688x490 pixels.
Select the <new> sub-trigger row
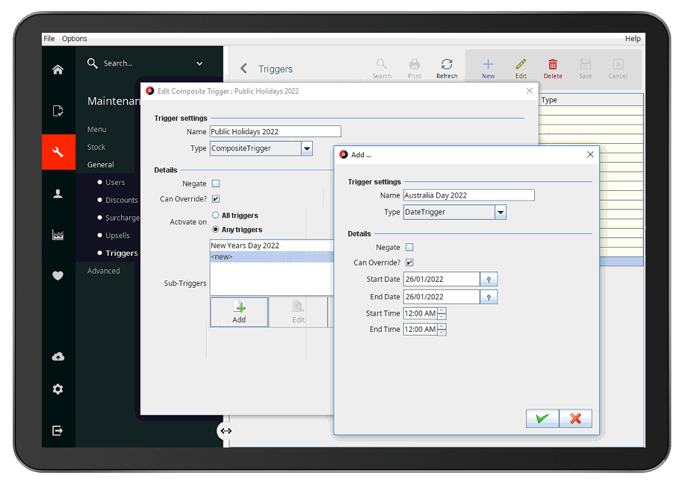pos(272,257)
